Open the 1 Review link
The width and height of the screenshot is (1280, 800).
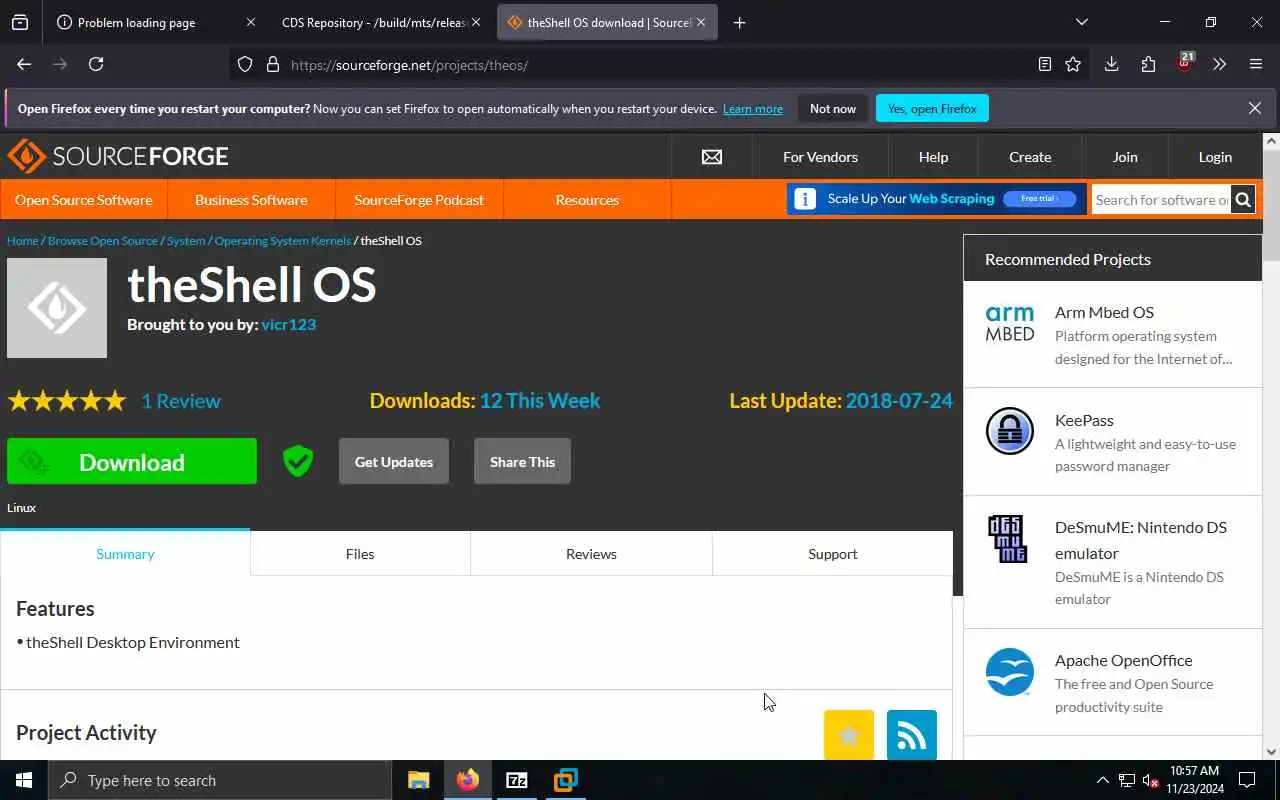[181, 400]
